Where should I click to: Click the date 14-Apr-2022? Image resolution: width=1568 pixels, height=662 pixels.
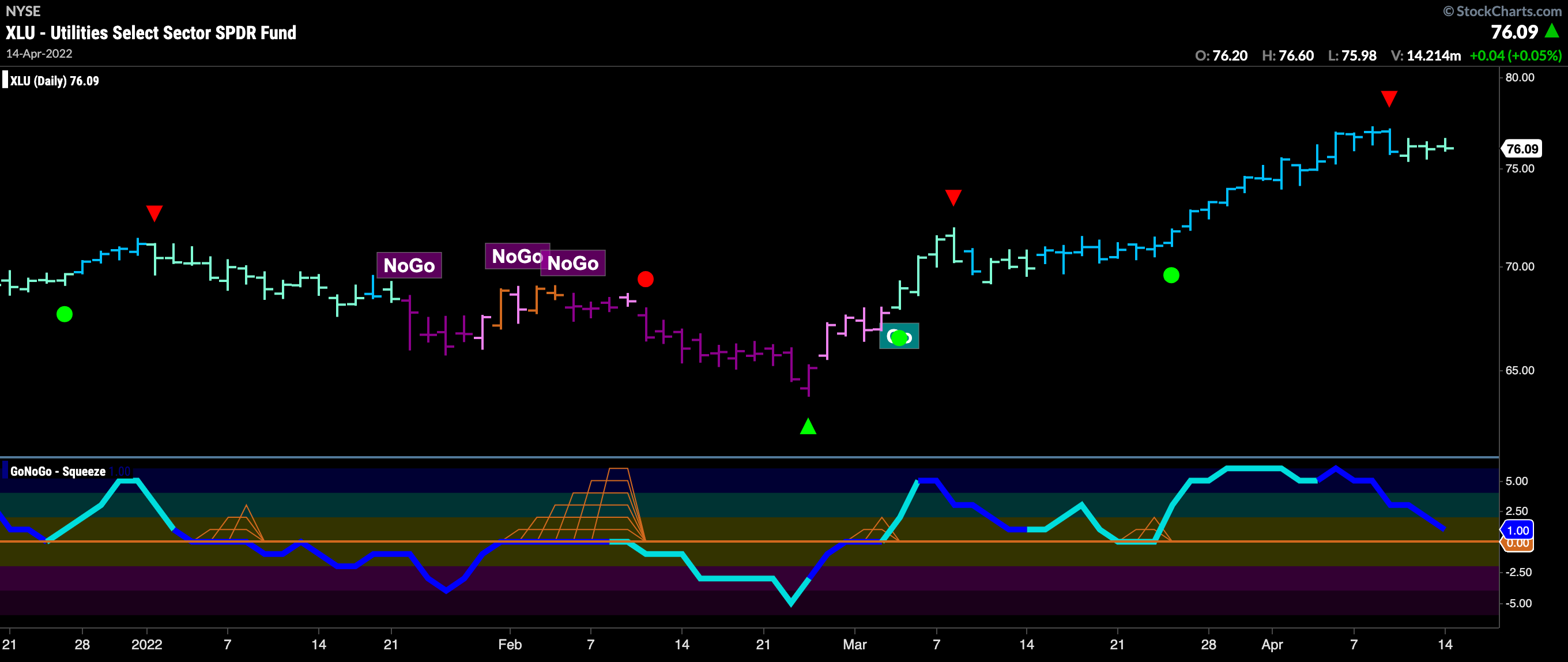[39, 54]
